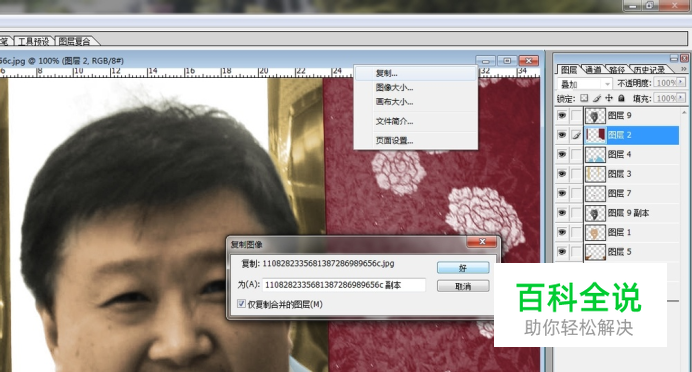This screenshot has width=692, height=372.
Task: Choose 画布大小... from the context menu
Action: click(x=416, y=102)
